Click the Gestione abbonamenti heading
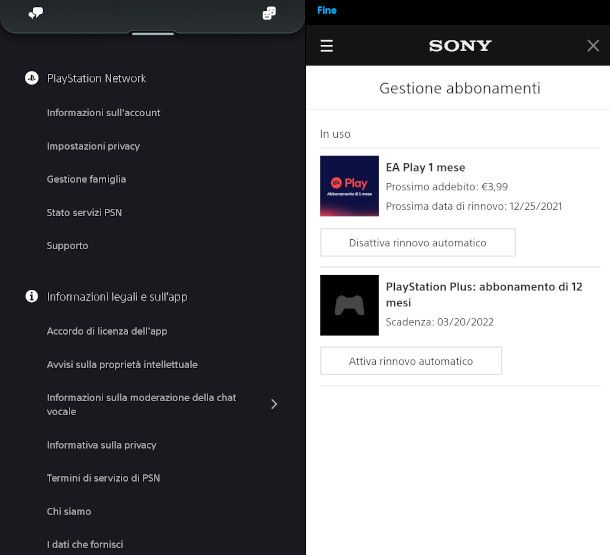Screen dimensions: 610x555 [460, 88]
